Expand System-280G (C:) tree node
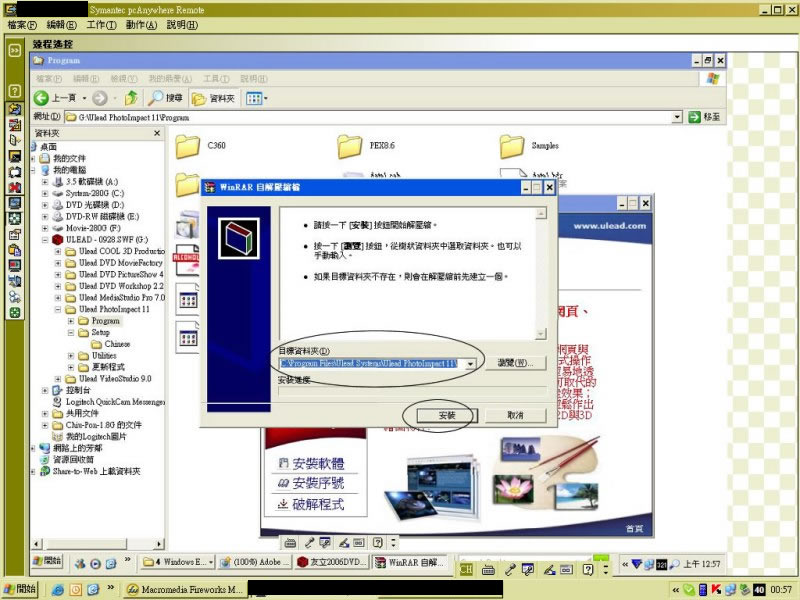The width and height of the screenshot is (800, 600). (x=45, y=193)
